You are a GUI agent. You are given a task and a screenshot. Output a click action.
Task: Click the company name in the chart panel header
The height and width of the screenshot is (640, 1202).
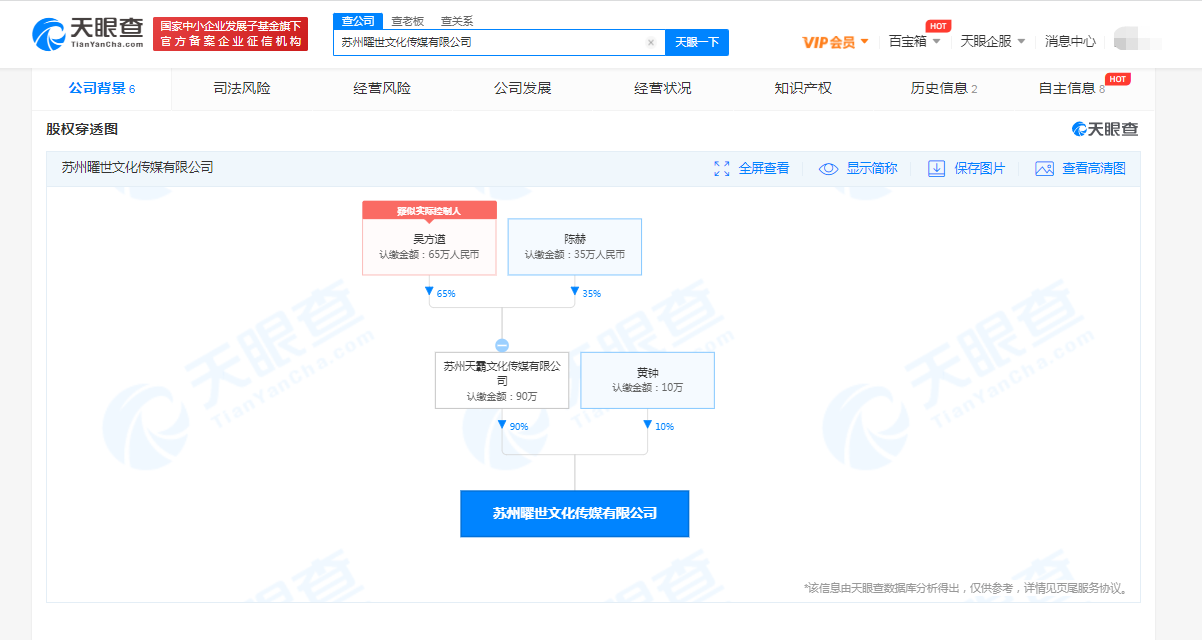click(x=137, y=168)
